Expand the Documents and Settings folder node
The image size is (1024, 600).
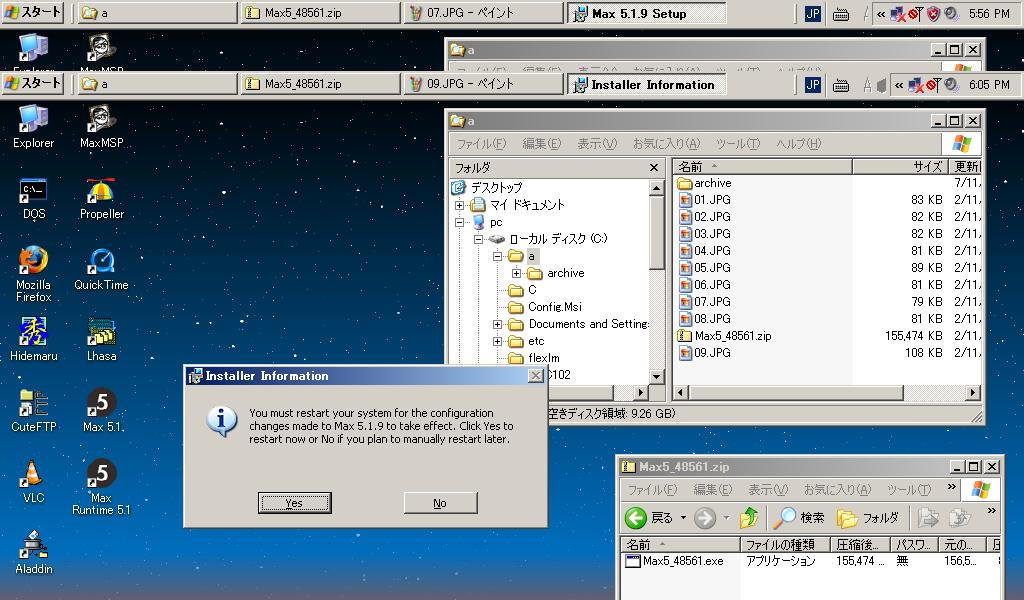(x=497, y=324)
